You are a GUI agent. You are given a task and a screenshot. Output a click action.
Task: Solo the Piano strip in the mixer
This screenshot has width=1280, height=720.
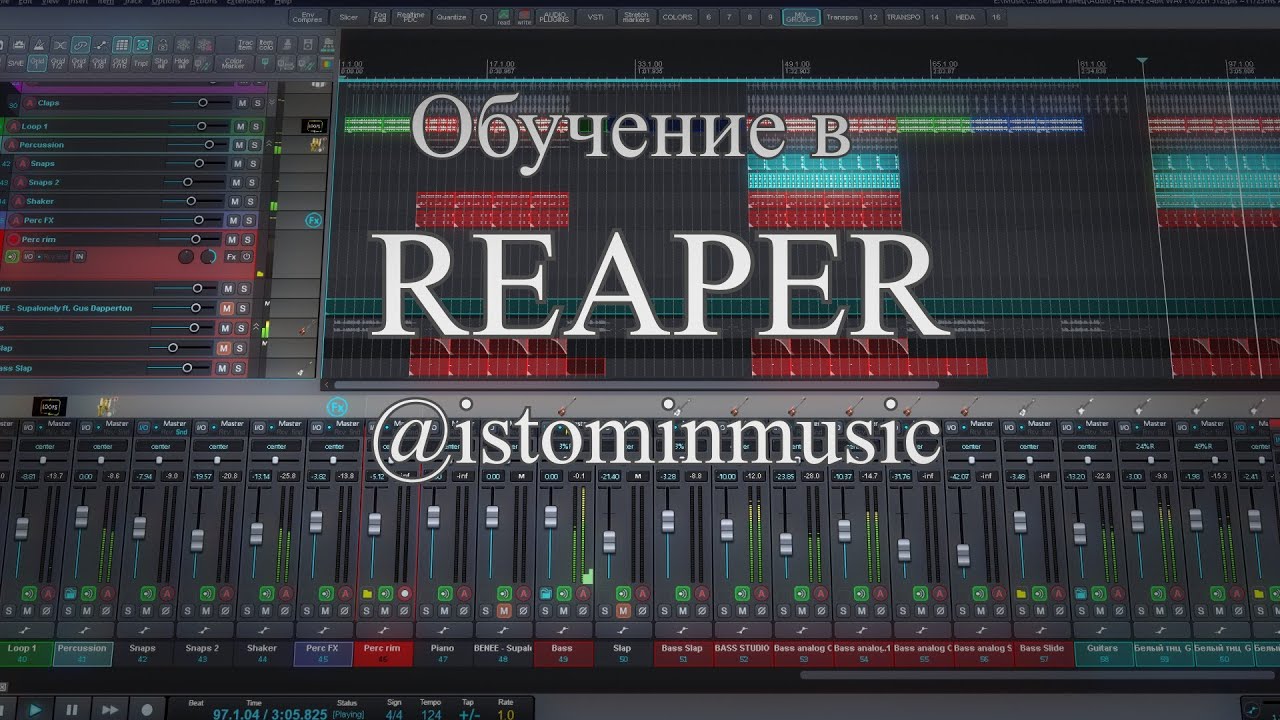pos(424,610)
